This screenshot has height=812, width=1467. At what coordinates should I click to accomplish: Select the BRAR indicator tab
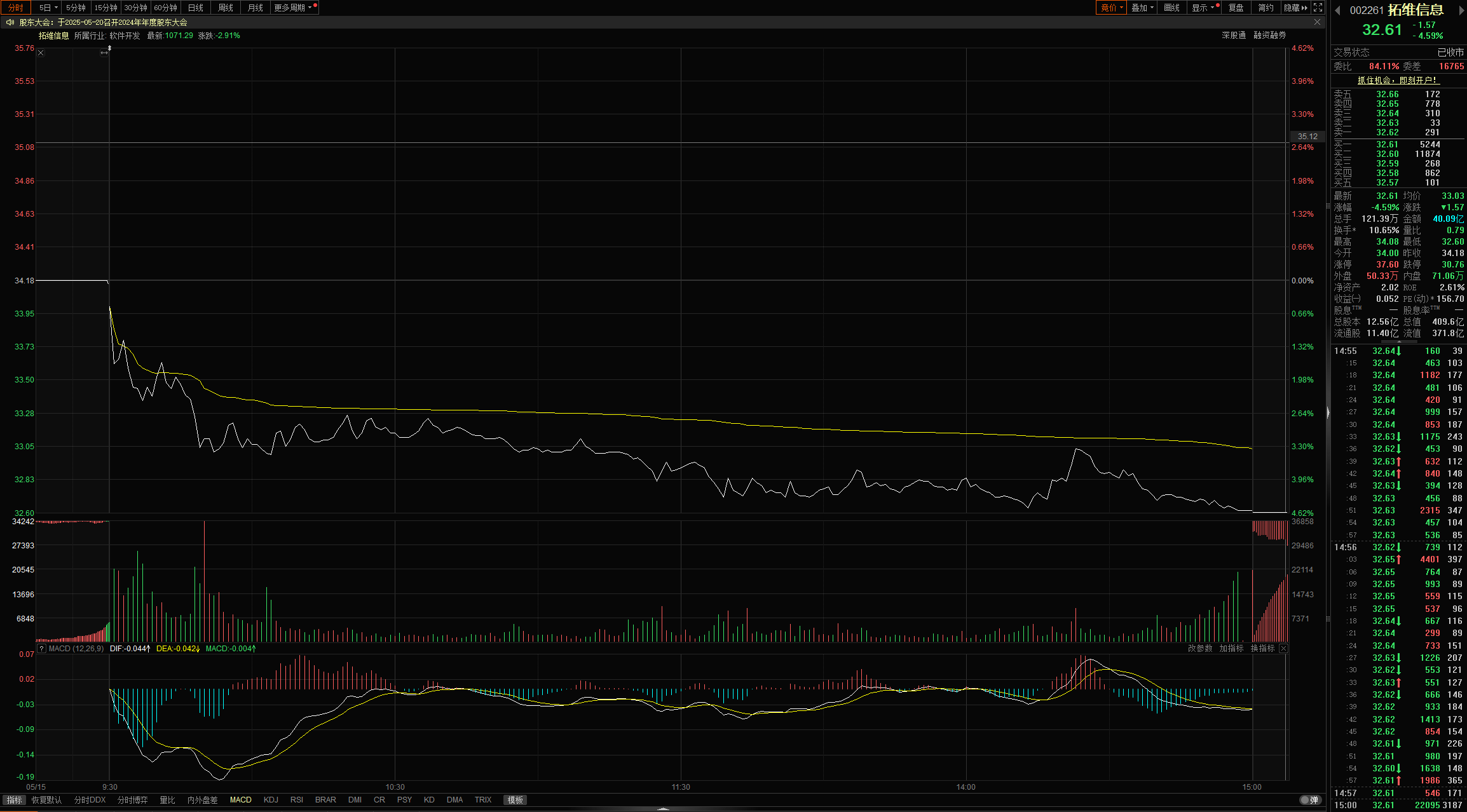click(x=325, y=800)
